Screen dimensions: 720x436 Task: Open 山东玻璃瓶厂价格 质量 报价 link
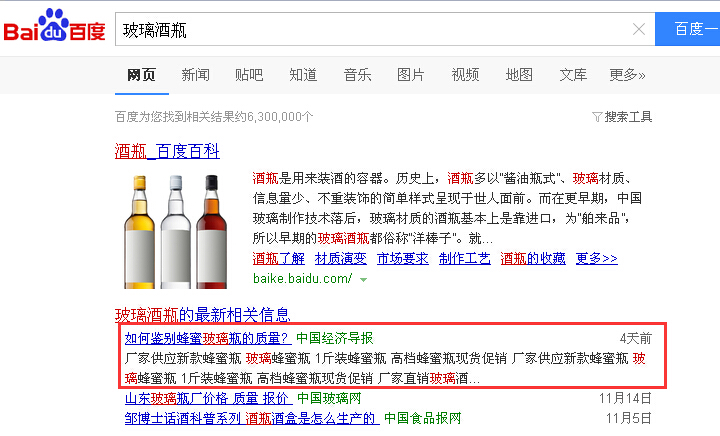coord(208,398)
